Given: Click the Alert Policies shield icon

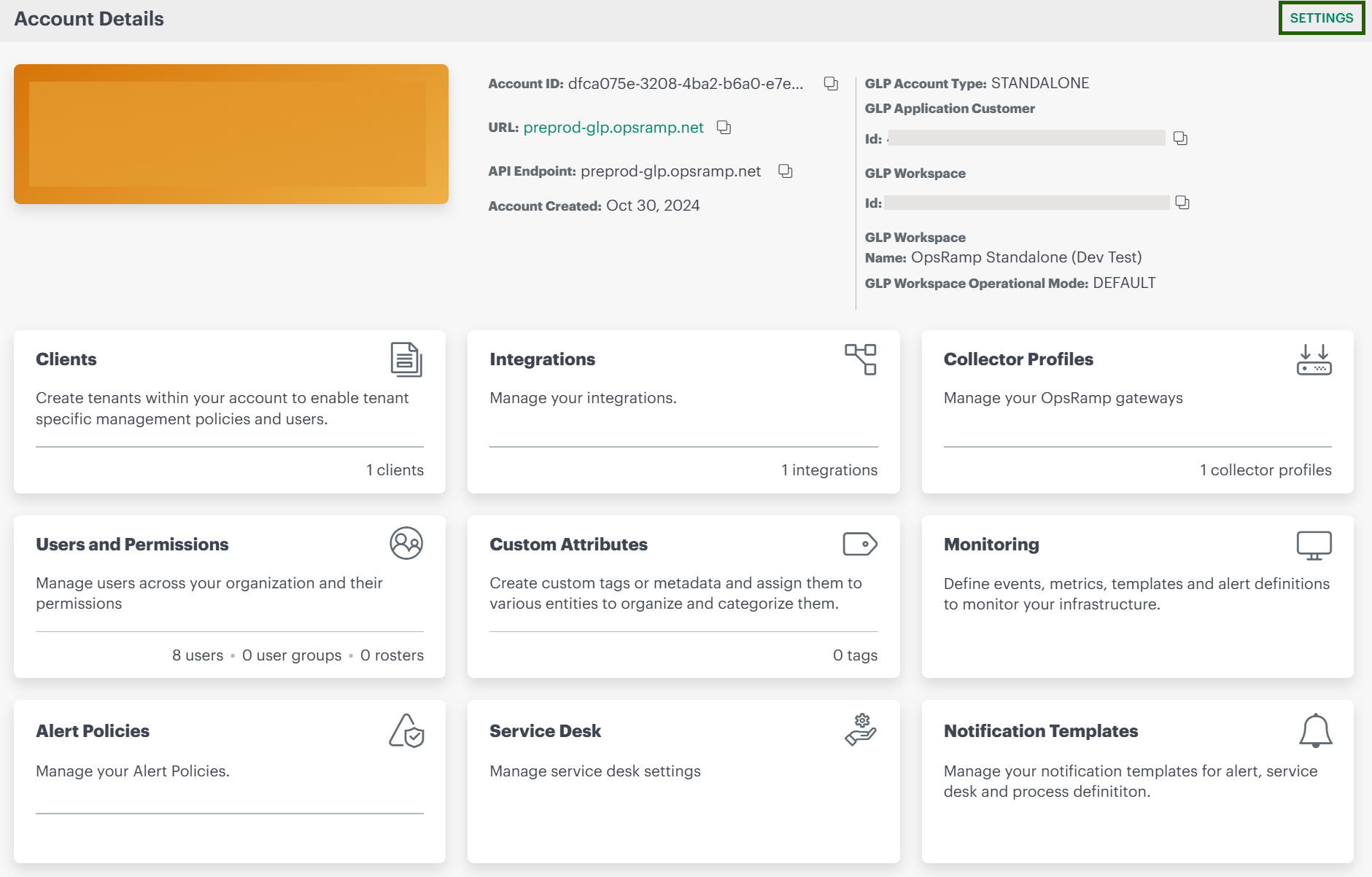Looking at the screenshot, I should [406, 730].
